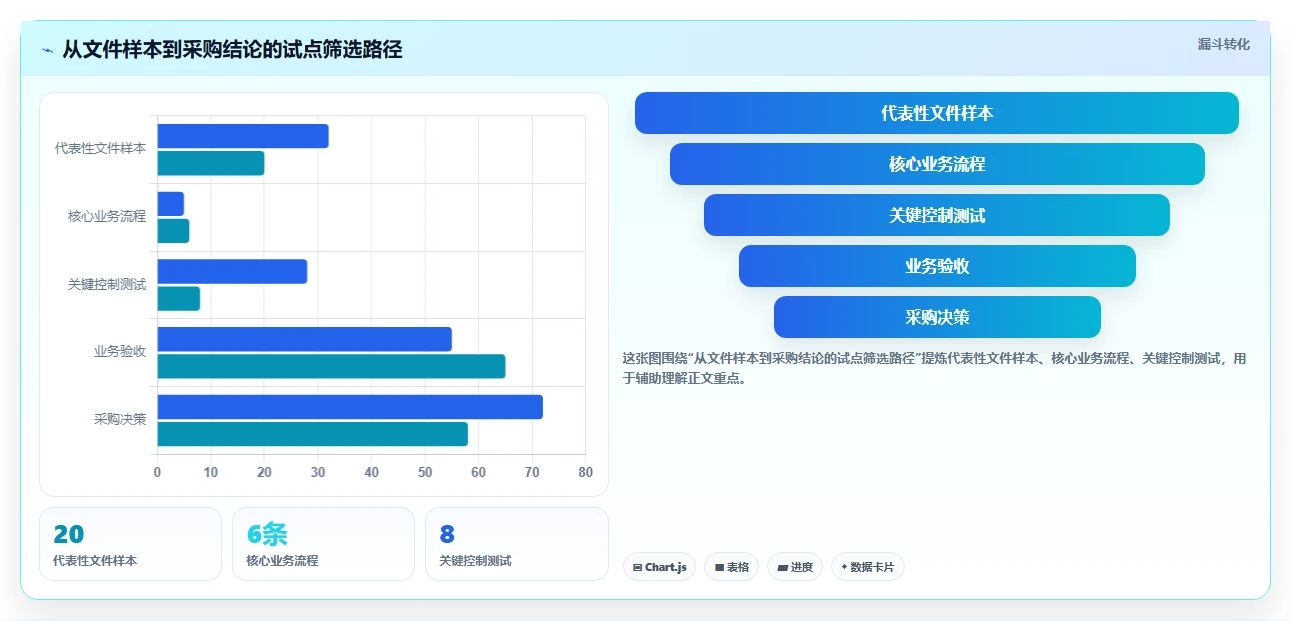Viewport: 1291px width, 621px height.
Task: Click the x-axis tick value 0
Action: [157, 472]
